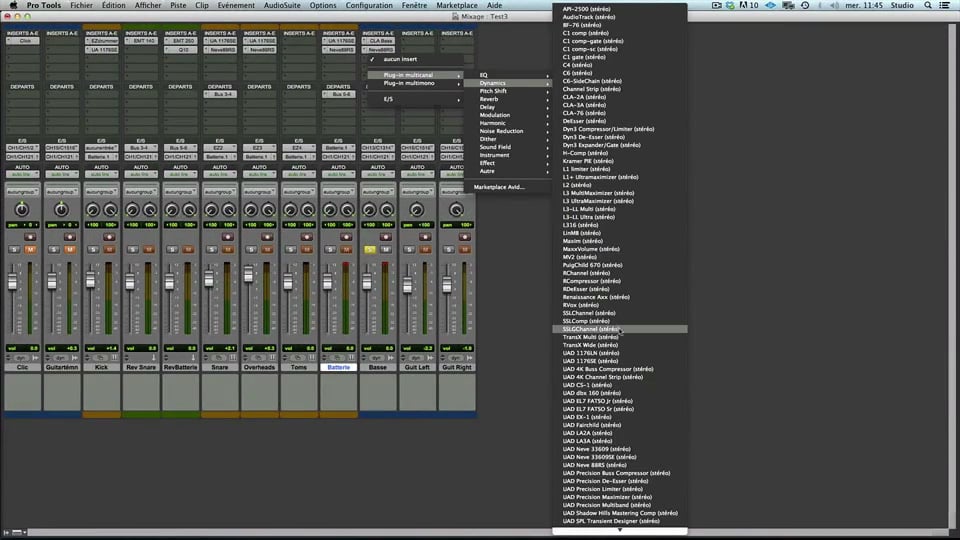
Task: Toggle mute on the Guitartémn track
Action: pos(70,249)
